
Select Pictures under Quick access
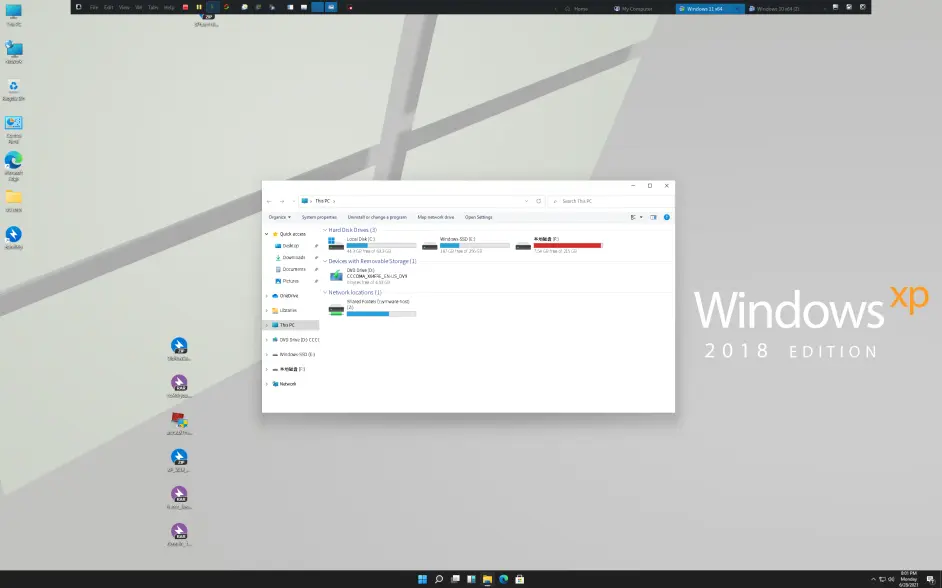point(291,281)
